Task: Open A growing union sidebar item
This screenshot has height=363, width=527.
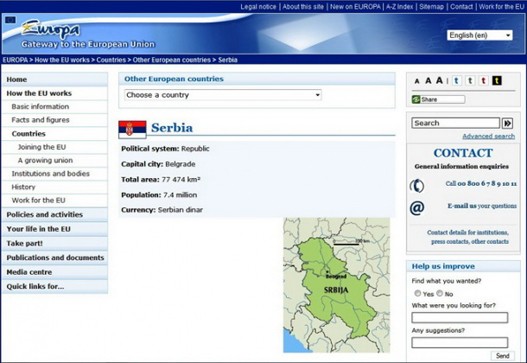Action: [55, 160]
